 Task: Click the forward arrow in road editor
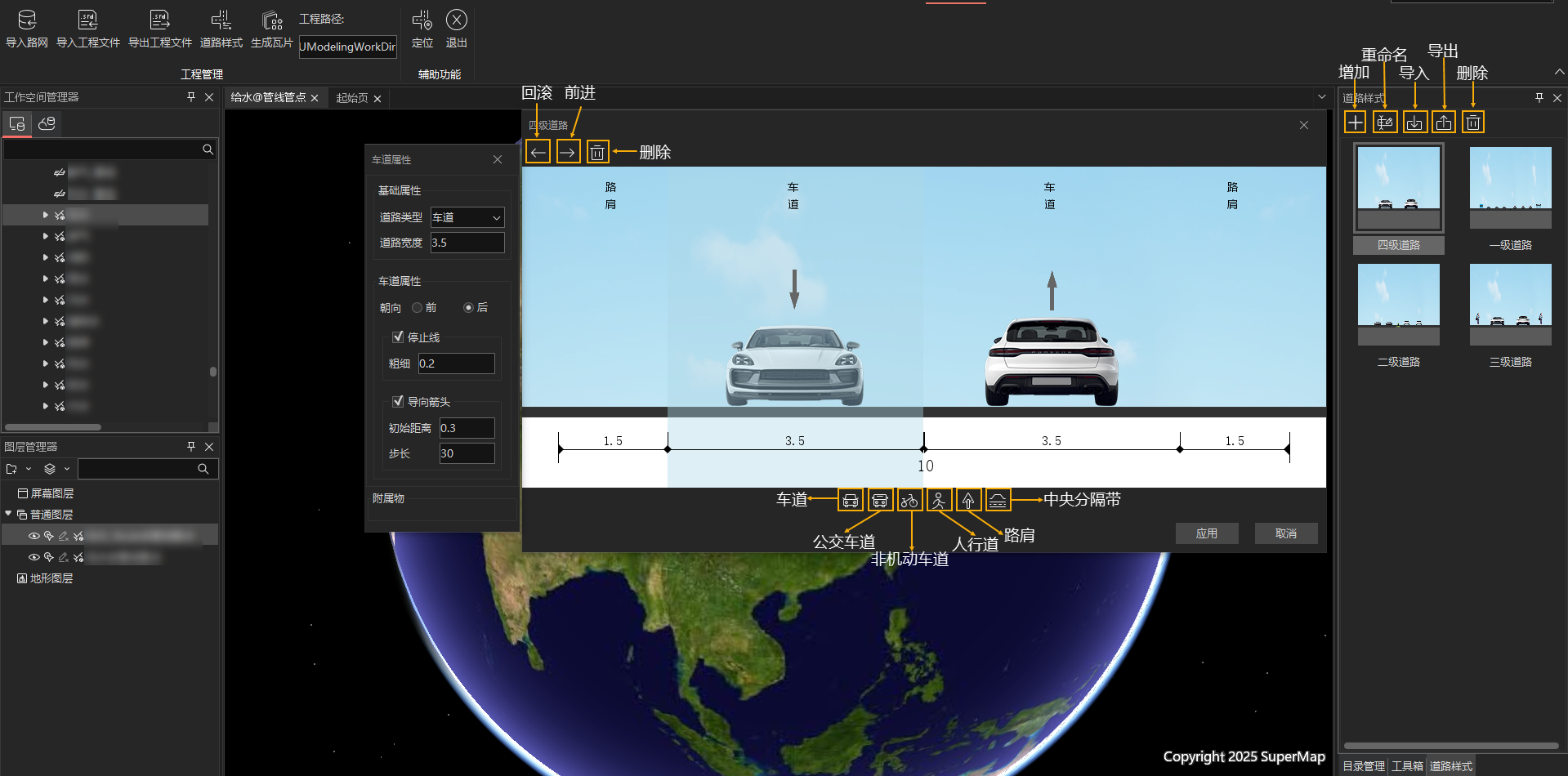tap(568, 152)
